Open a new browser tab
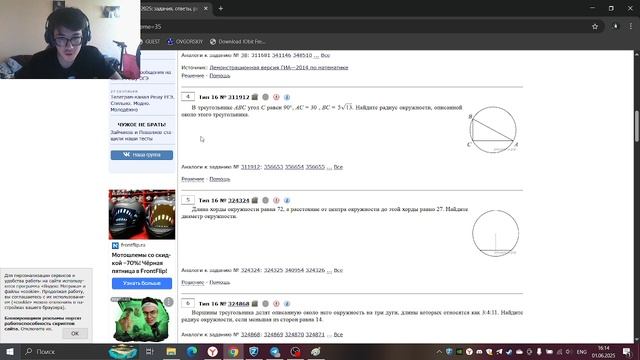Screen dimensions: 640x360 click(x=220, y=8)
